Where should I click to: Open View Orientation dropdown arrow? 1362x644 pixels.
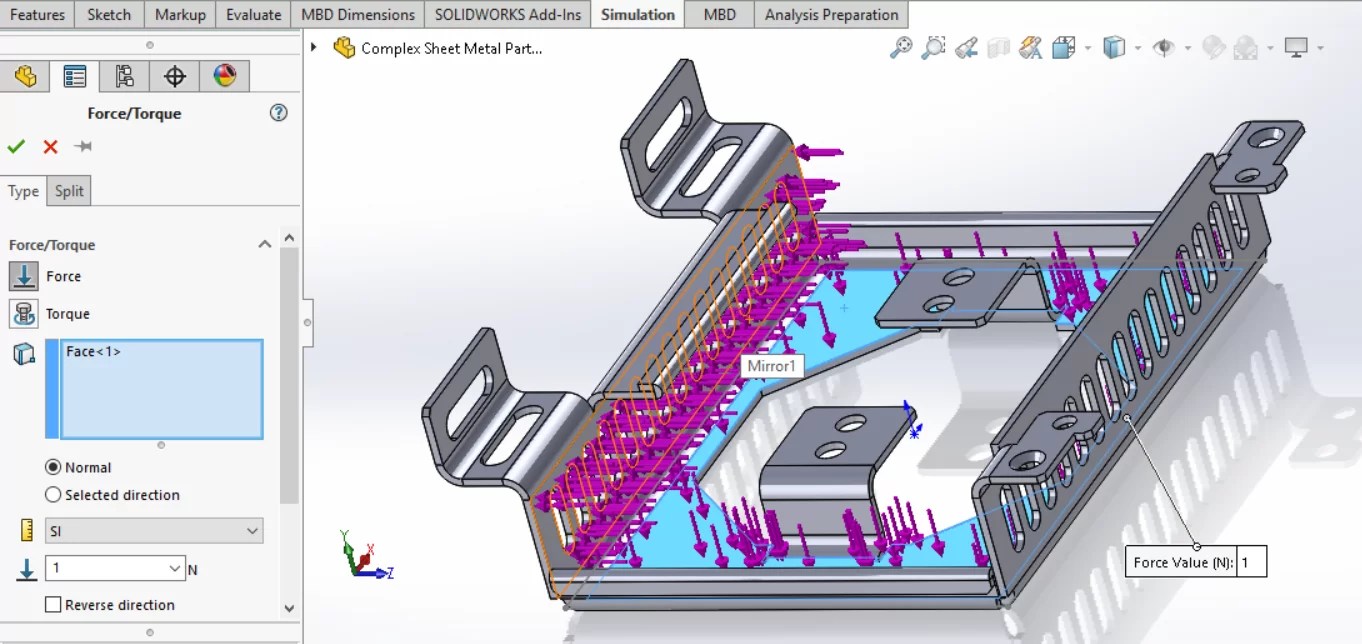(1087, 48)
